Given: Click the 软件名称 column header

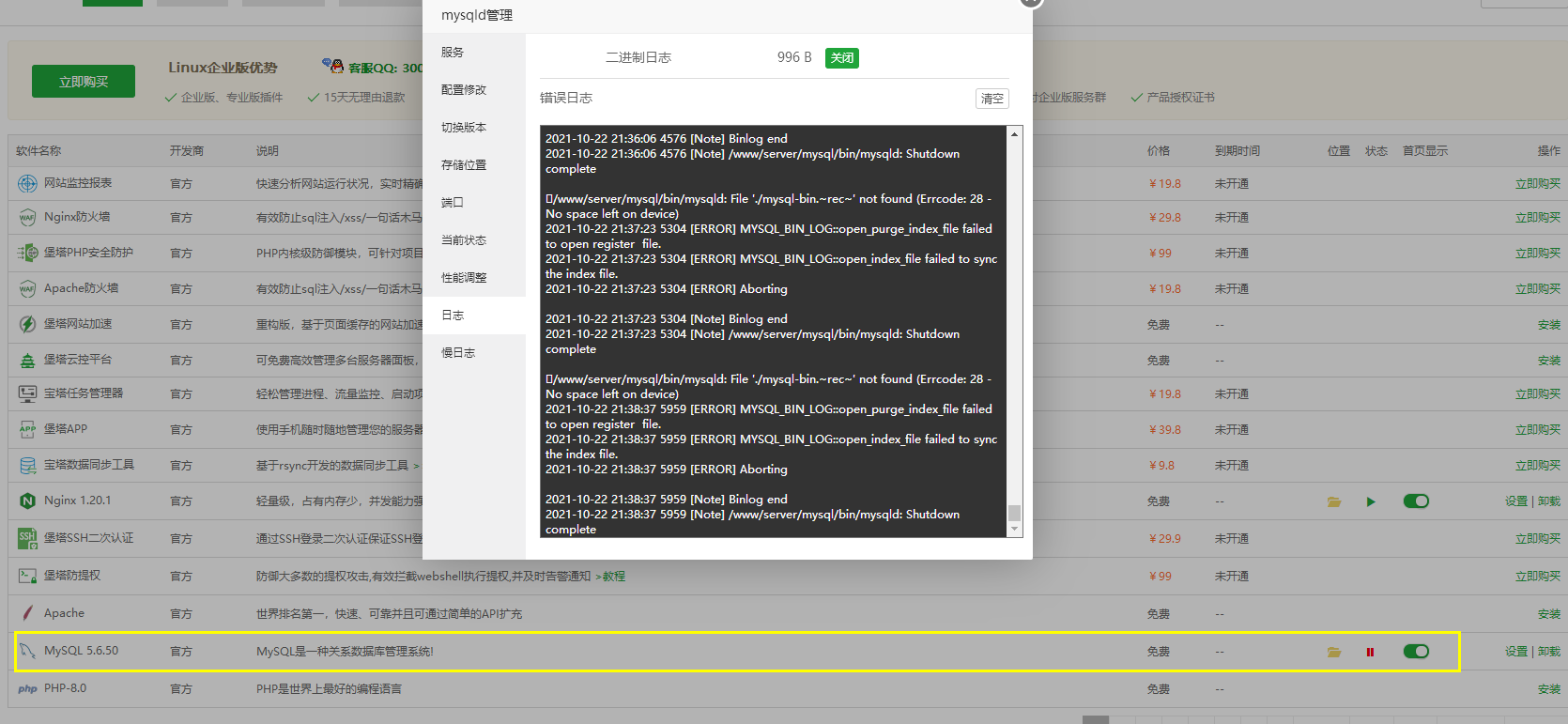Looking at the screenshot, I should pos(38,151).
